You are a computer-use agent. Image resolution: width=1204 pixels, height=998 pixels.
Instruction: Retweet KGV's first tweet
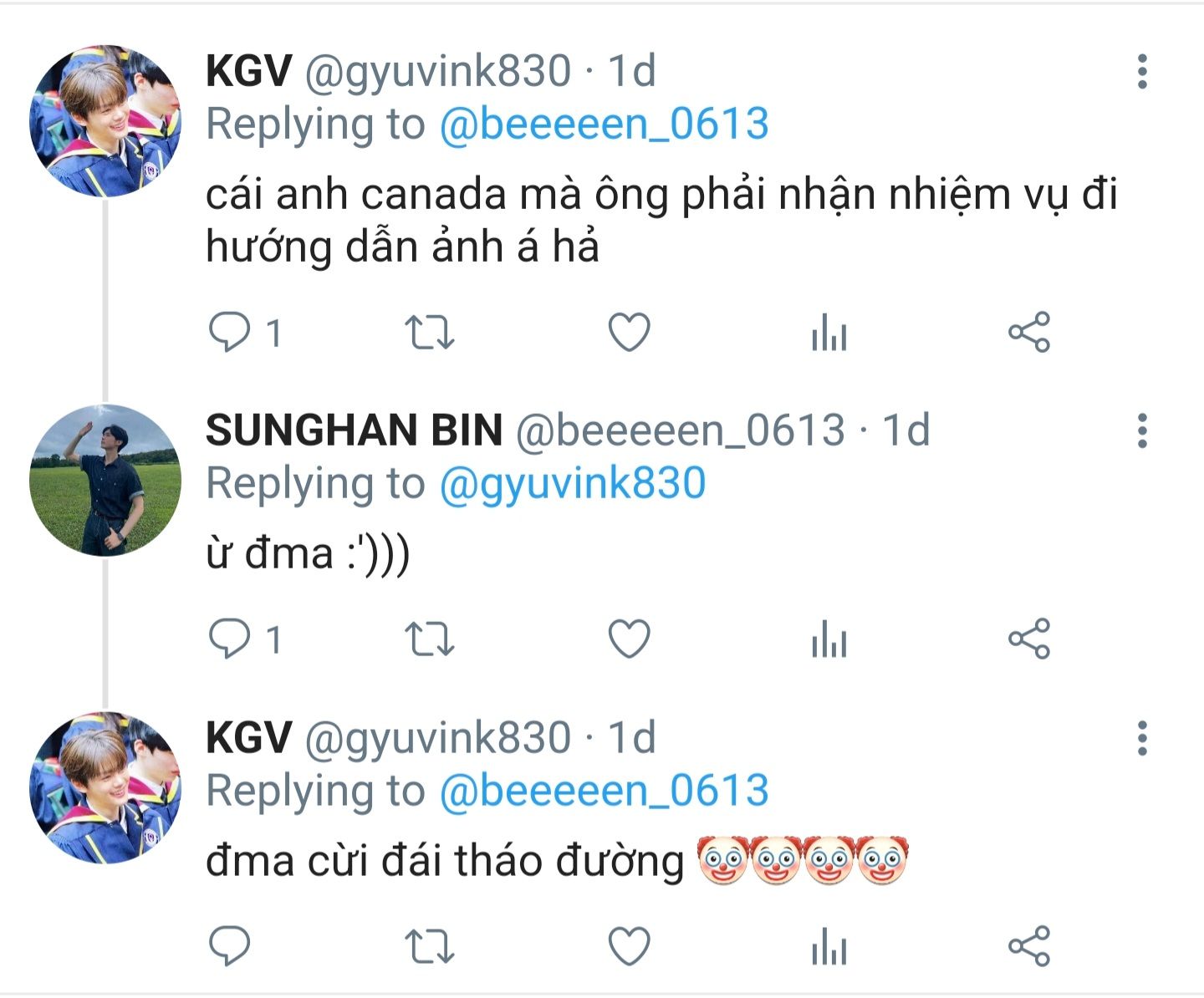click(x=430, y=333)
